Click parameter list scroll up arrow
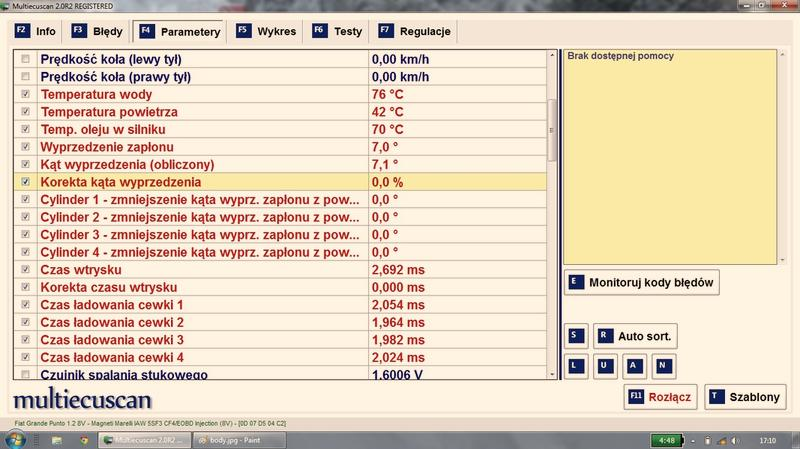 (x=552, y=55)
